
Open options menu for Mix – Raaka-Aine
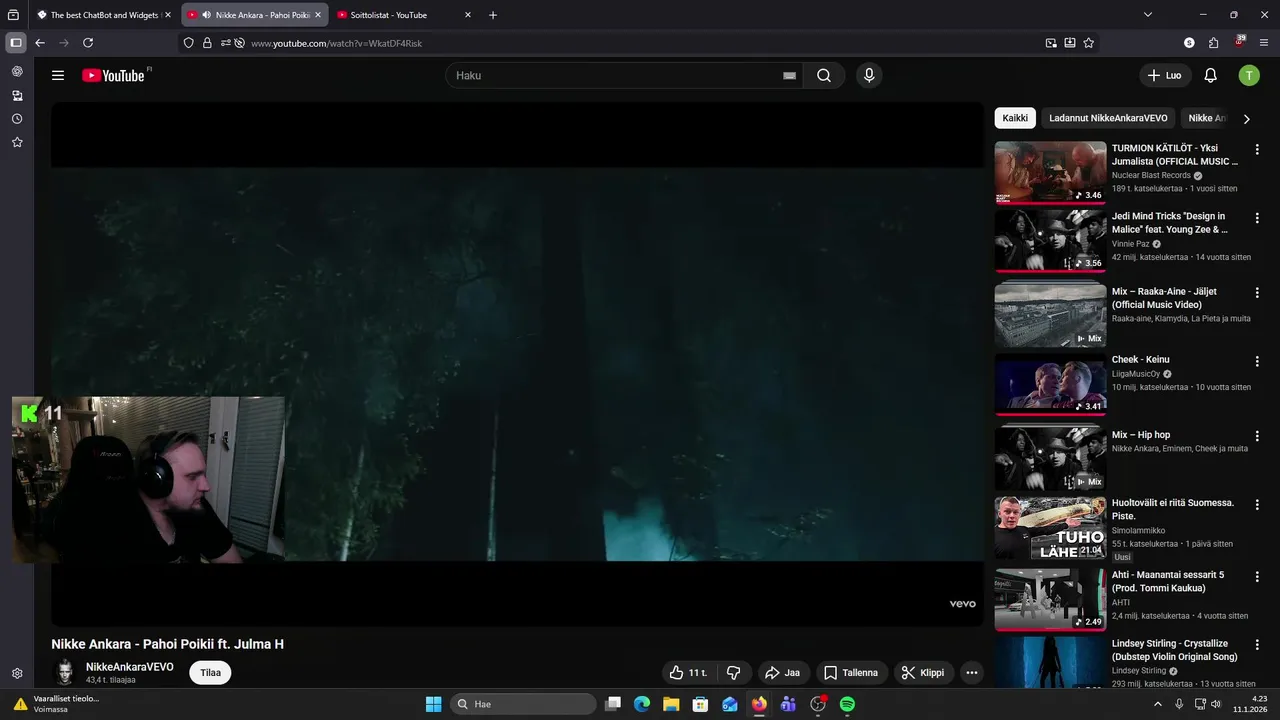point(1257,293)
